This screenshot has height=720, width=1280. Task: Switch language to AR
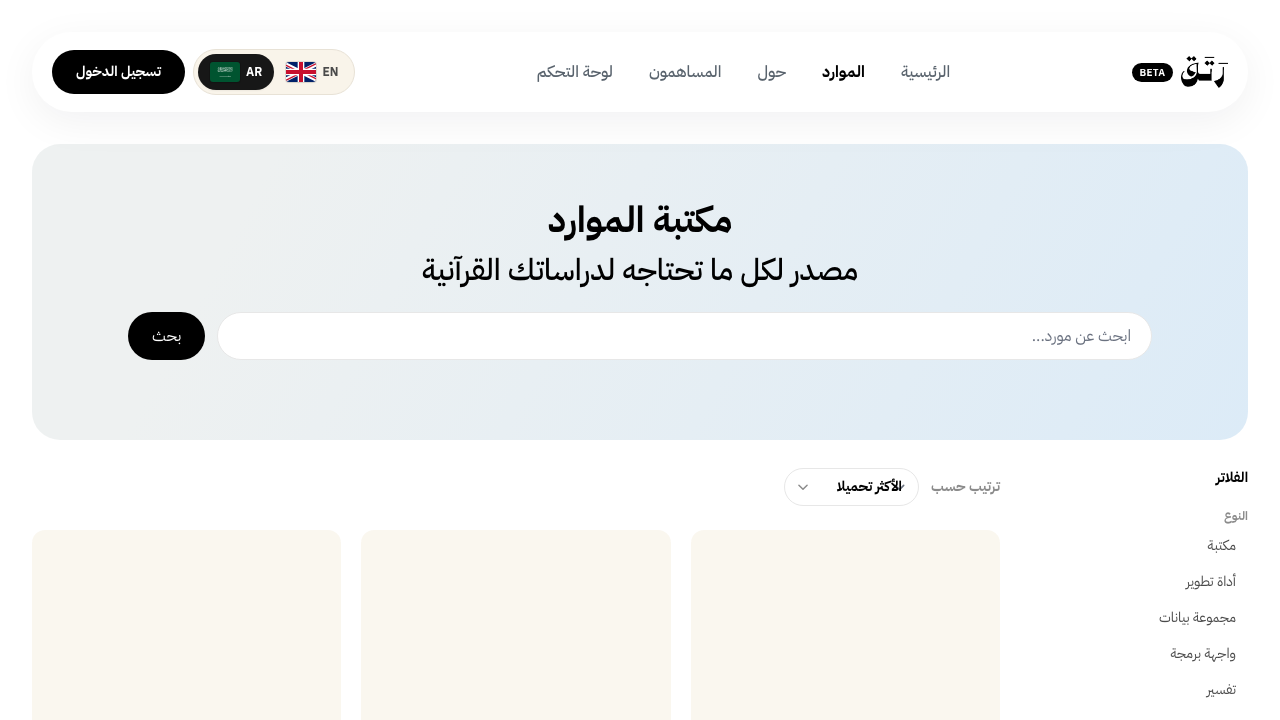pyautogui.click(x=236, y=72)
